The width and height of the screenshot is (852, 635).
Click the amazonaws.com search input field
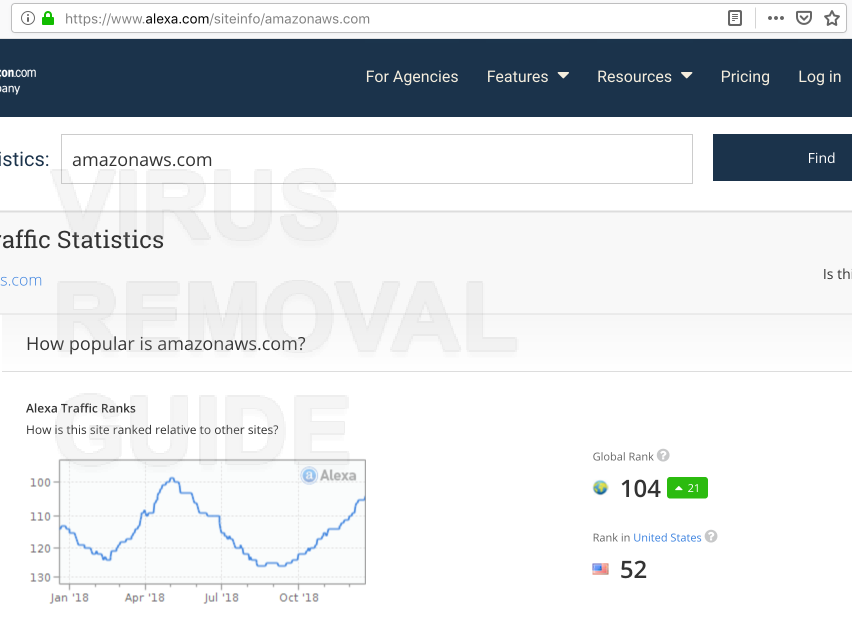[x=377, y=159]
